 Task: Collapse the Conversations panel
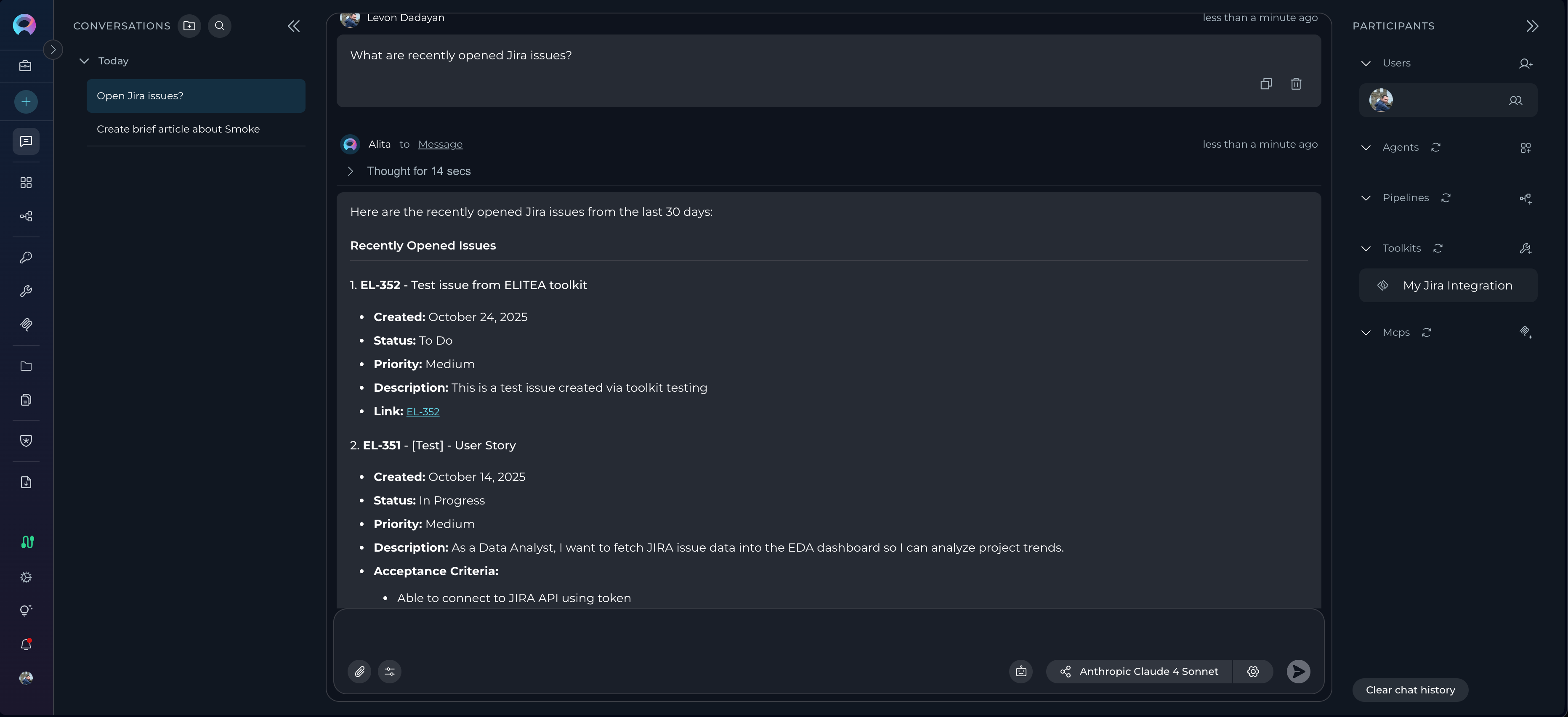[x=294, y=26]
